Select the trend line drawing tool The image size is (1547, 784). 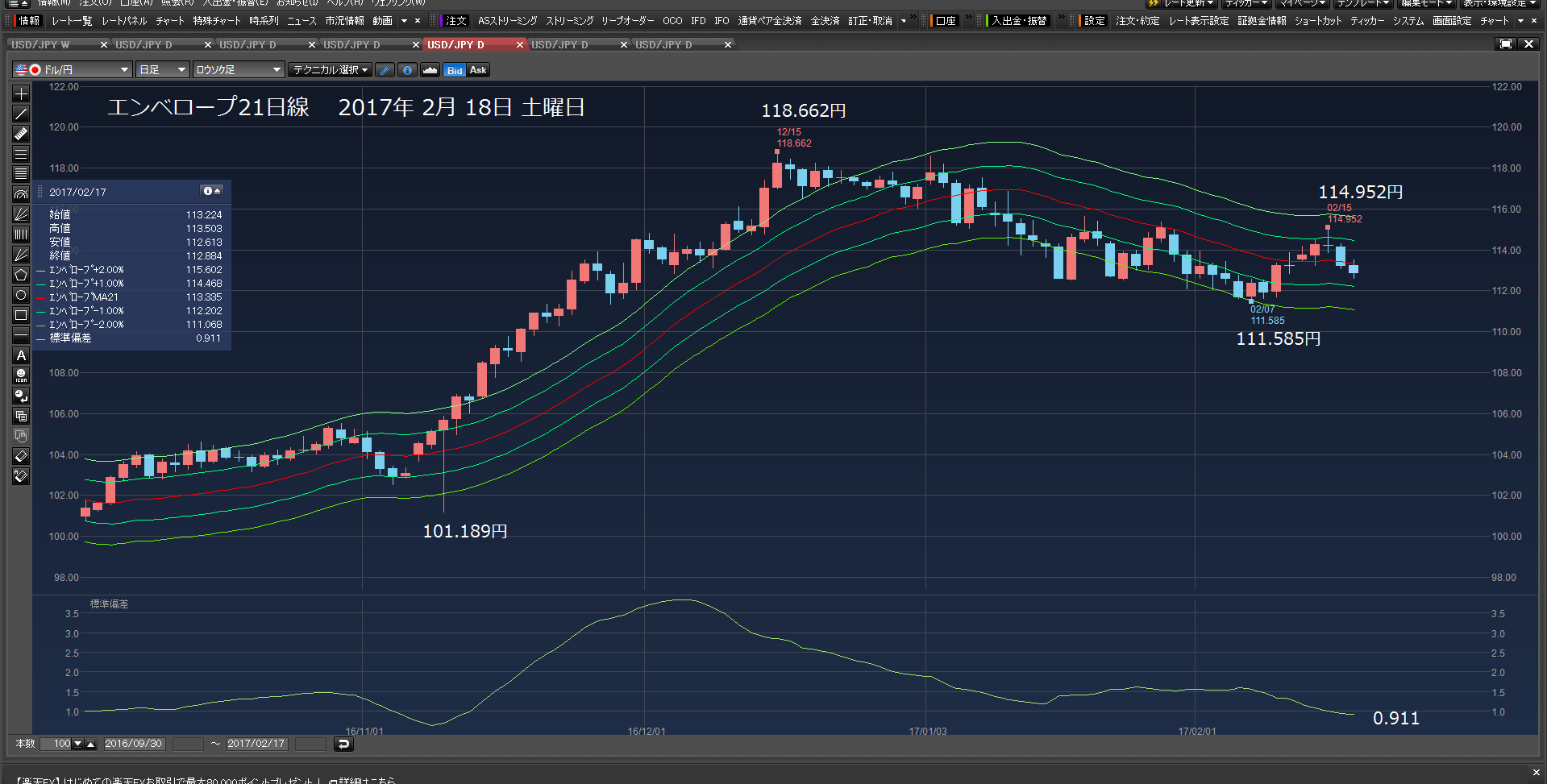(x=21, y=114)
